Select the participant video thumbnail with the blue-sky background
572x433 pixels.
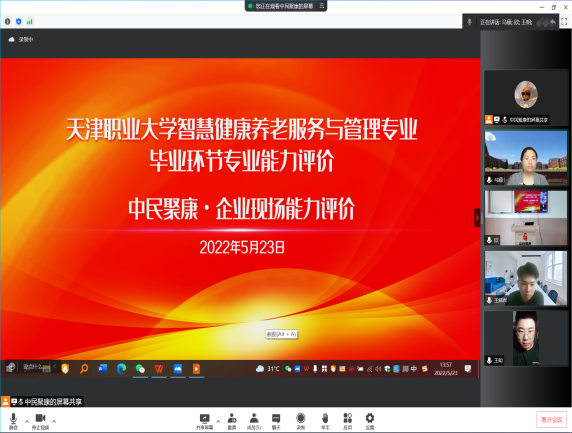526,158
